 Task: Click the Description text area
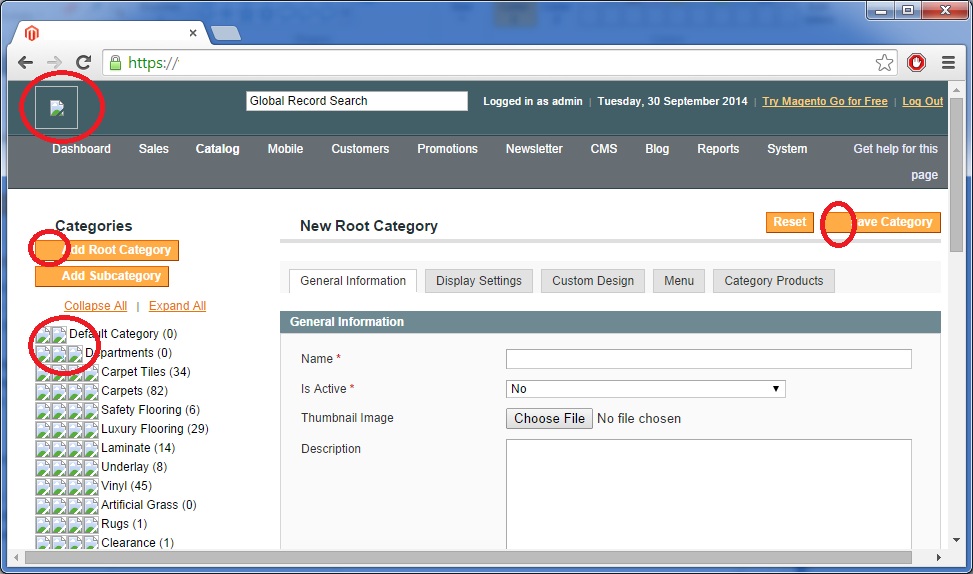tap(709, 494)
